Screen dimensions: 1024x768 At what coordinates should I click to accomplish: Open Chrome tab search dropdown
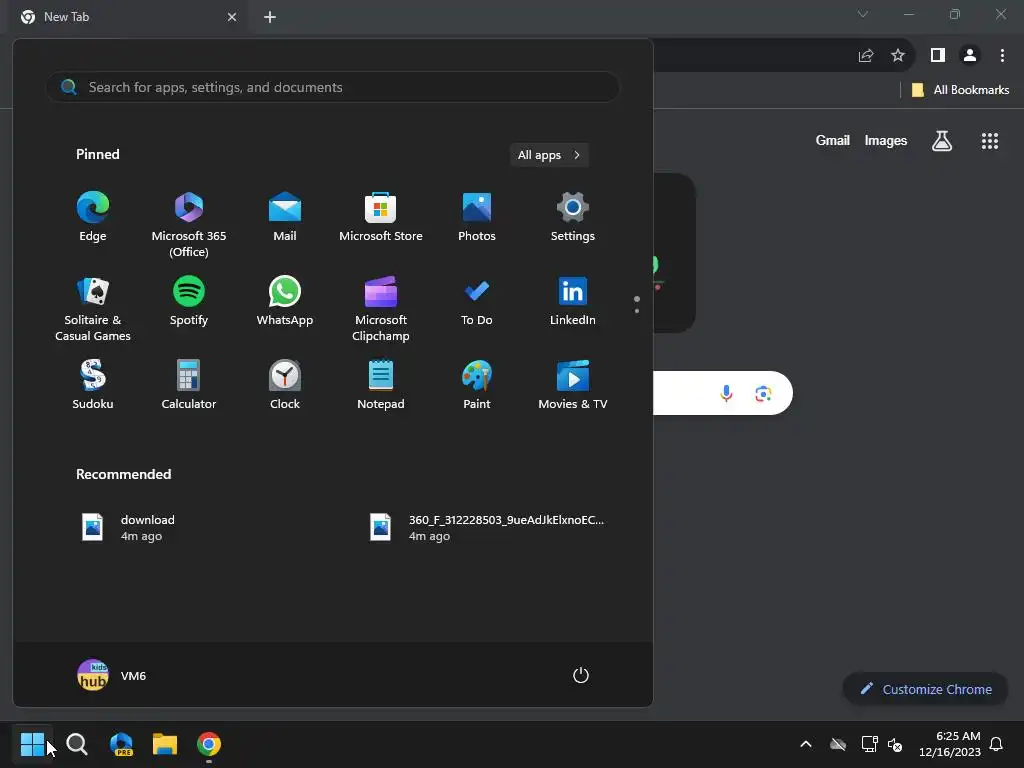[863, 14]
